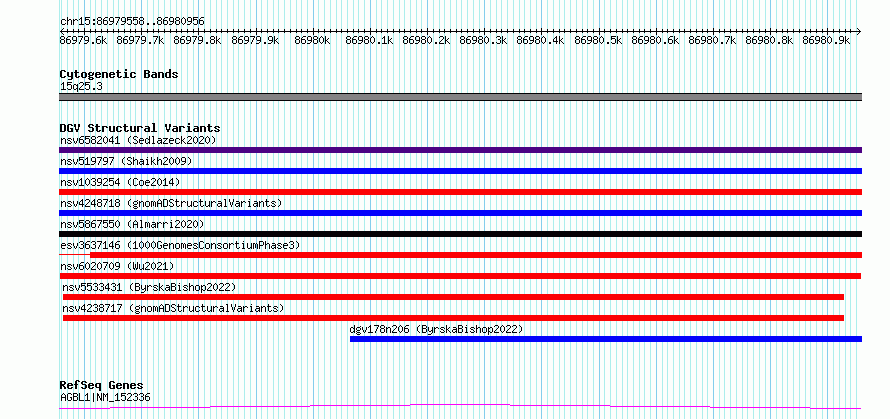This screenshot has height=419, width=890.
Task: Click the nsv4238717 gnomAD red variant bar
Action: coord(454,318)
